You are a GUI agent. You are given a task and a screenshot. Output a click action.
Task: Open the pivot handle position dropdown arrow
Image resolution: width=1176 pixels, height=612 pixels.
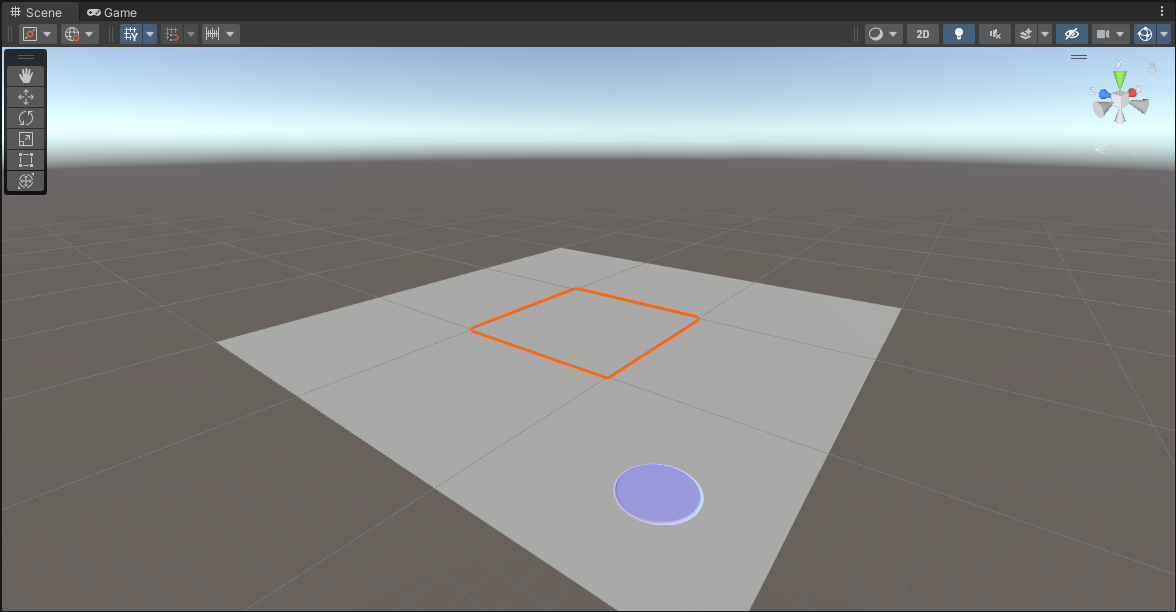click(x=47, y=34)
